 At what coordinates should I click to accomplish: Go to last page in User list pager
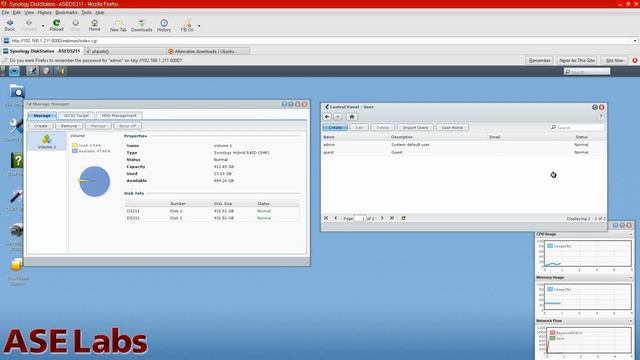point(392,218)
